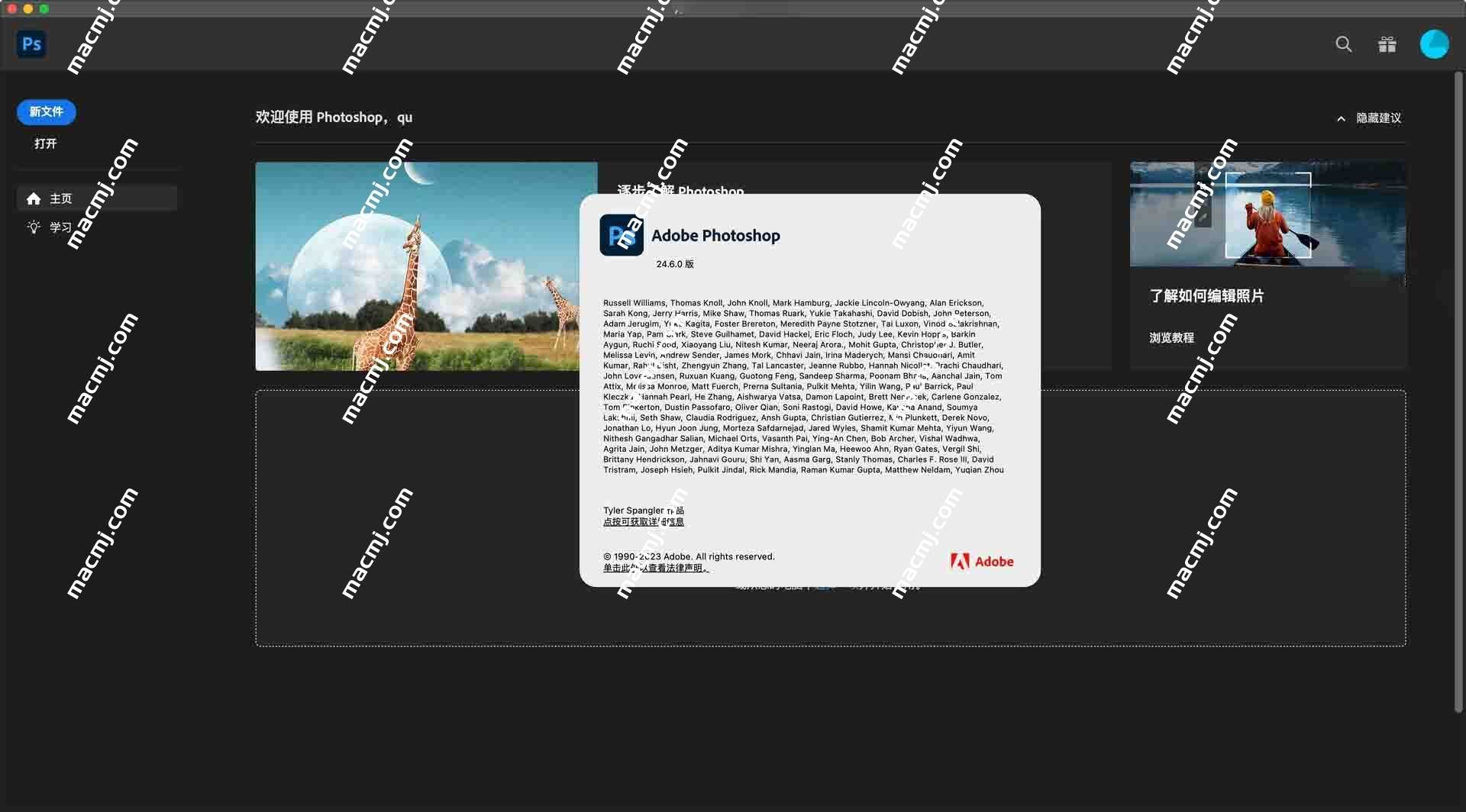Viewport: 1466px width, 812px height.
Task: Click the Tyler Spangler artwork credit
Action: coord(644,511)
